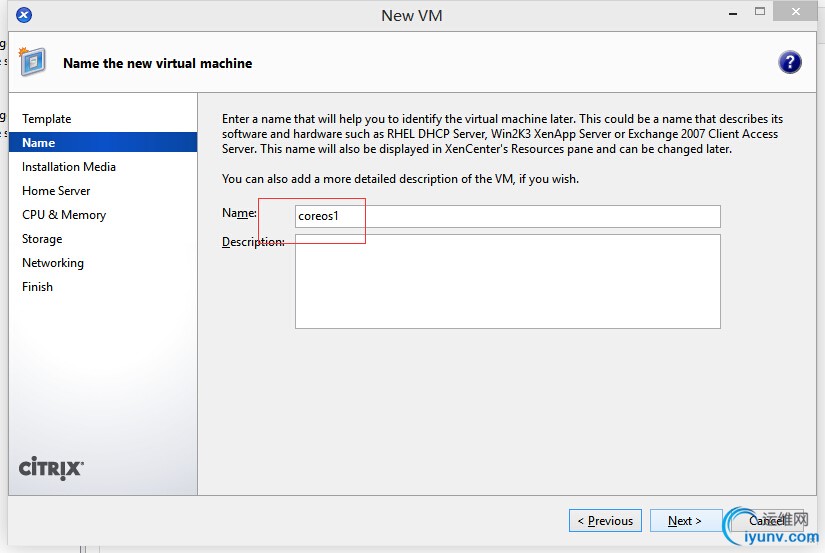Switch to the Storage step

(x=42, y=239)
